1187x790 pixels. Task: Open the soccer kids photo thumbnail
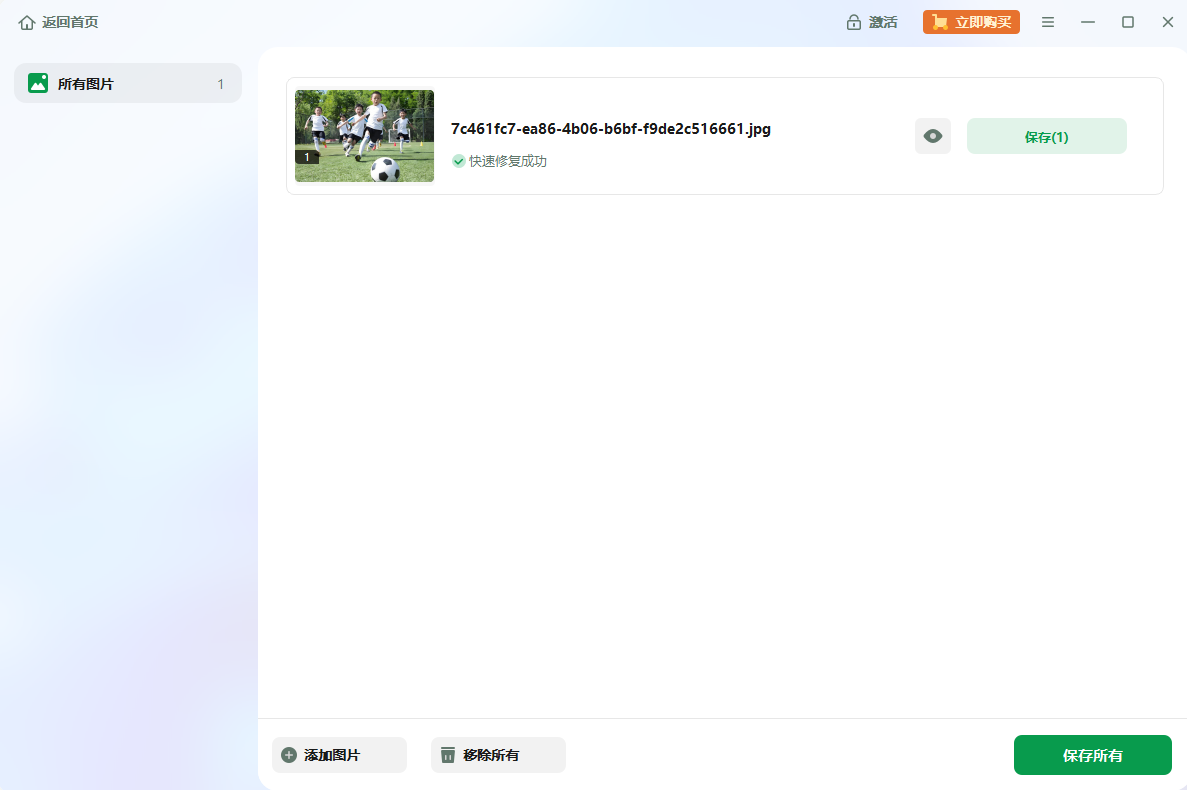point(364,136)
